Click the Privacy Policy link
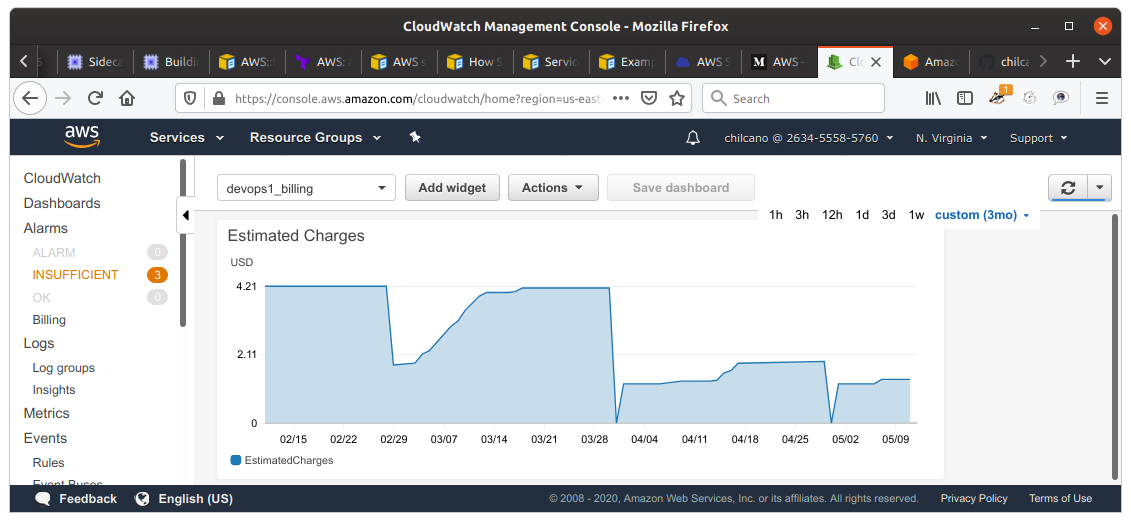The height and width of the screenshot is (522, 1131). click(974, 498)
